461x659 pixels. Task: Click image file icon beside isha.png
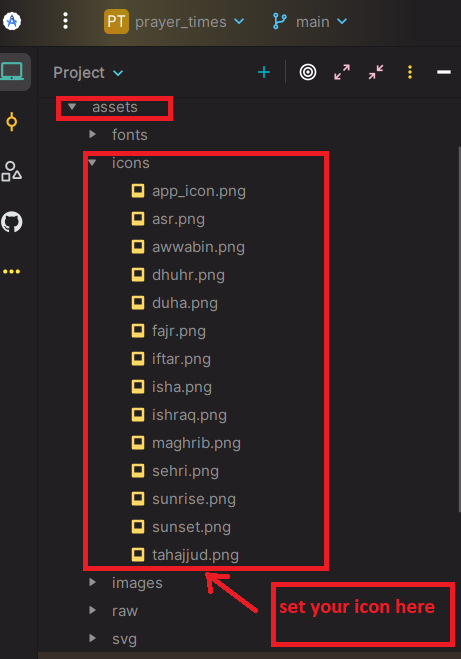(x=138, y=387)
